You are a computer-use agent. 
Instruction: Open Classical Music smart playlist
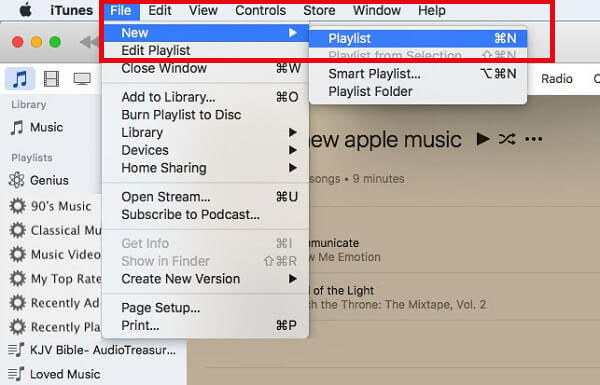[x=55, y=230]
